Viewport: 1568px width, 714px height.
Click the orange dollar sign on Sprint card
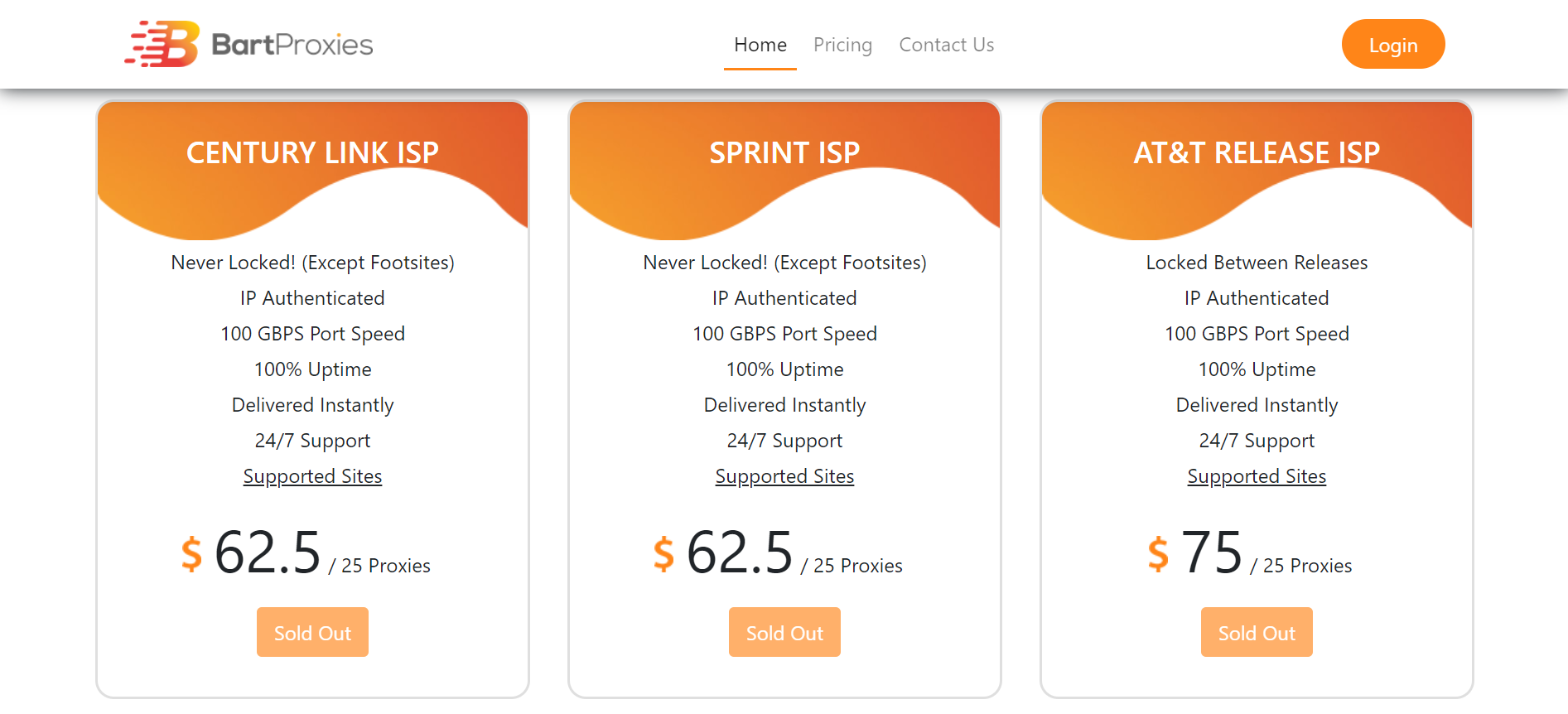pos(663,554)
